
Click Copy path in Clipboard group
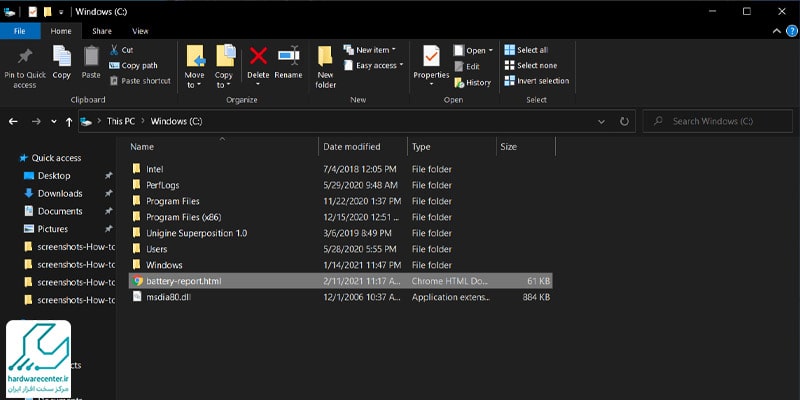point(133,65)
